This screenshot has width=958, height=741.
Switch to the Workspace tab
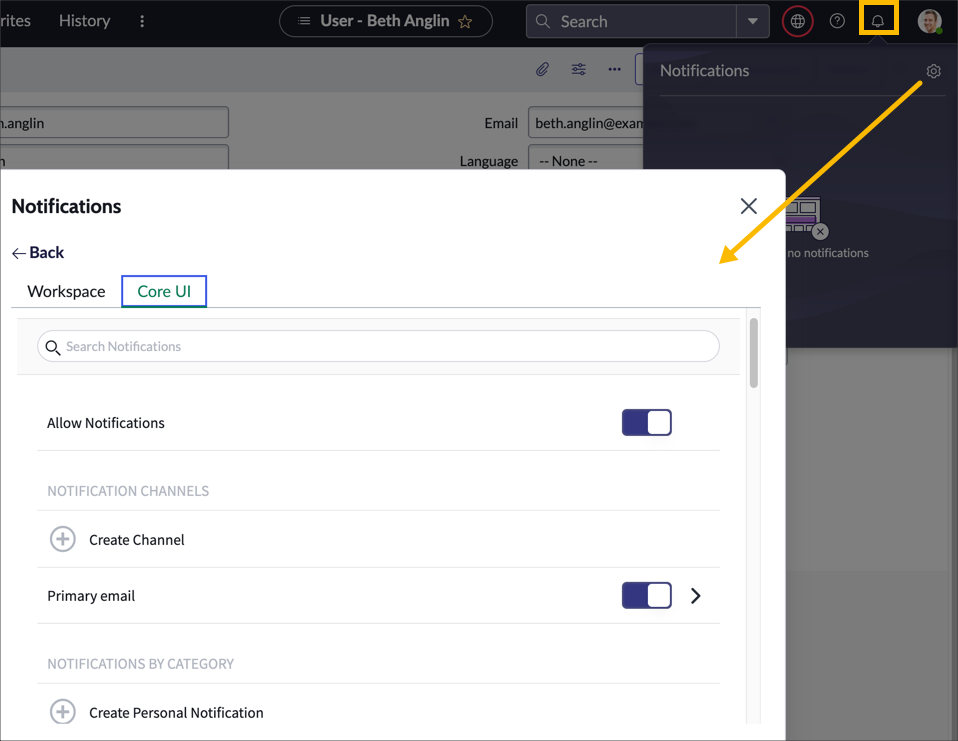(66, 292)
